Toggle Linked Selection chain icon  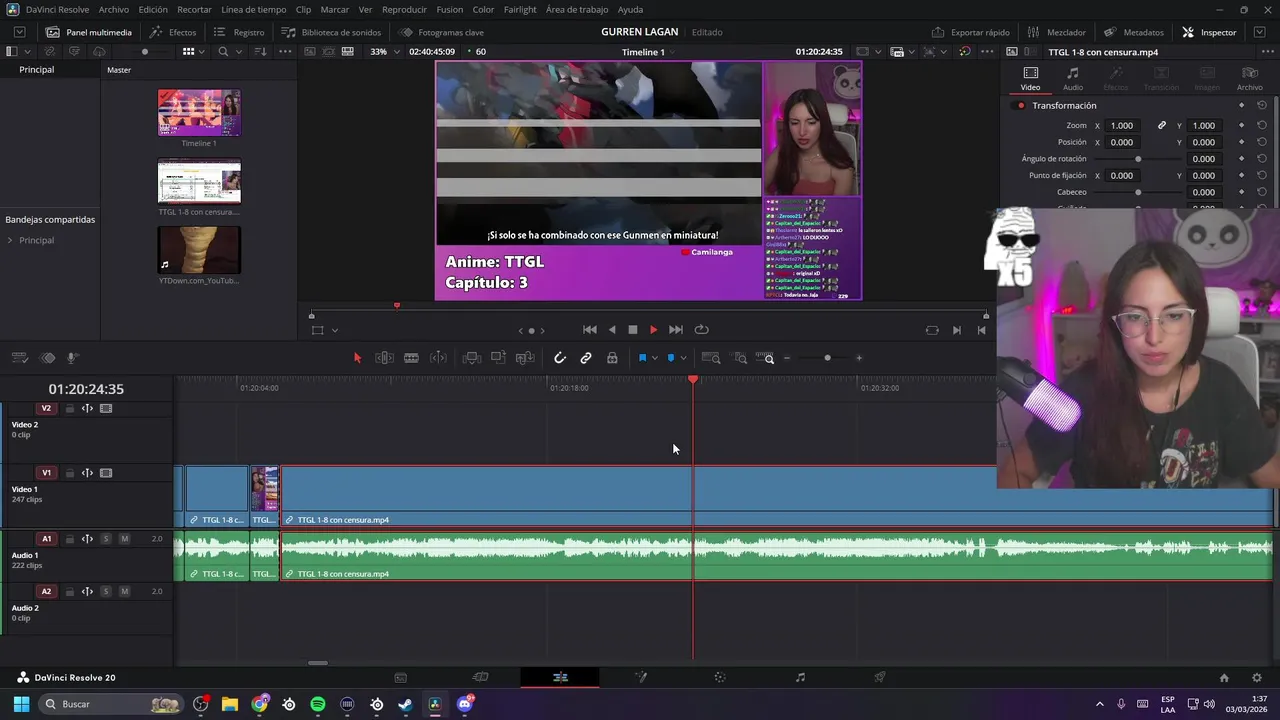pyautogui.click(x=586, y=358)
